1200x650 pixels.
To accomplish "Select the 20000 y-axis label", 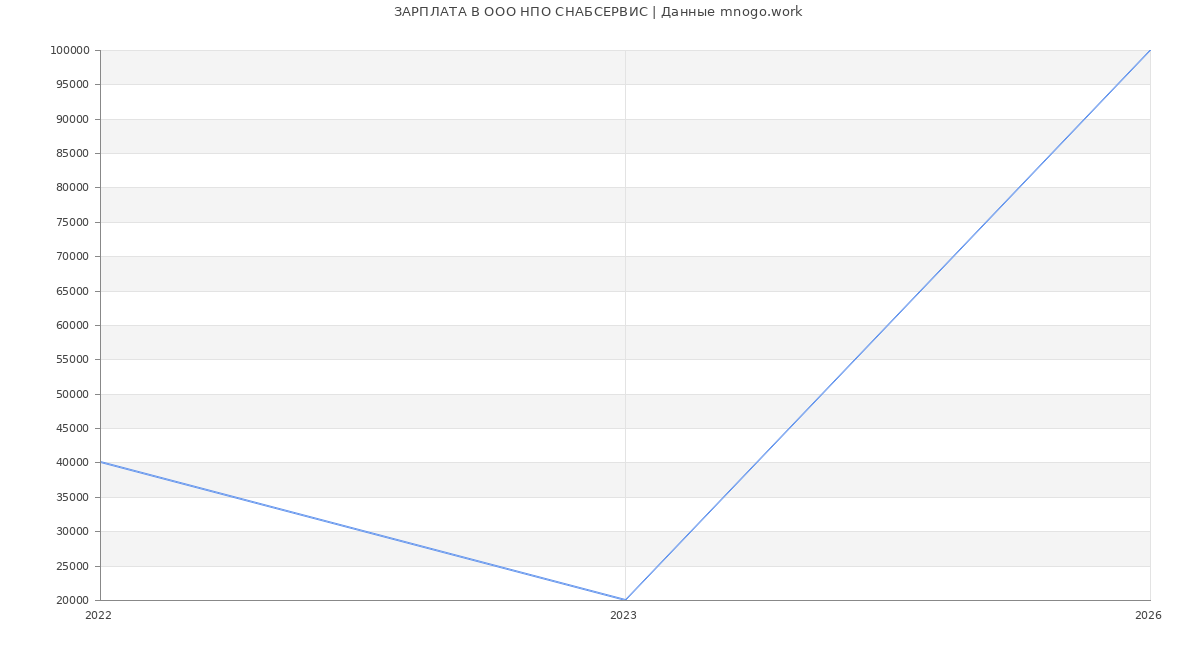I will pyautogui.click(x=72, y=600).
